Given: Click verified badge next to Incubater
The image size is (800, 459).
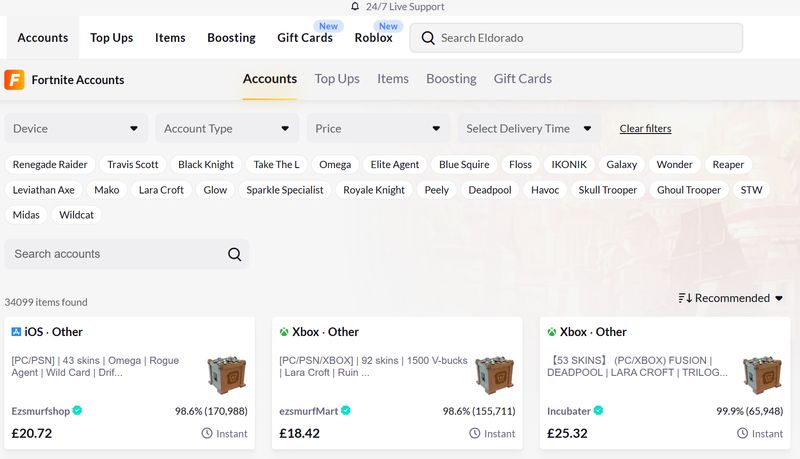Looking at the screenshot, I should (598, 411).
